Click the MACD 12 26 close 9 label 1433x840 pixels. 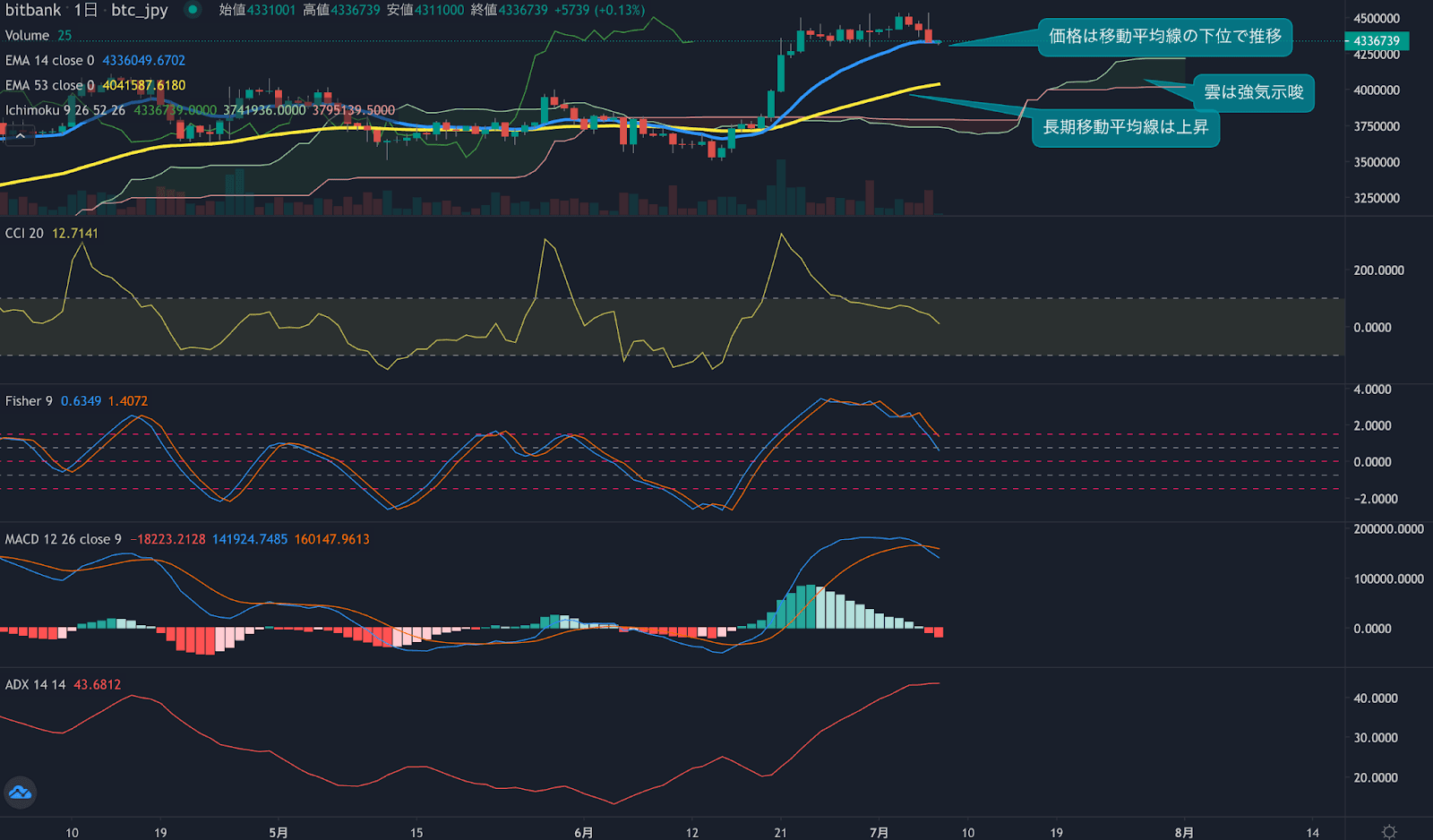click(63, 539)
